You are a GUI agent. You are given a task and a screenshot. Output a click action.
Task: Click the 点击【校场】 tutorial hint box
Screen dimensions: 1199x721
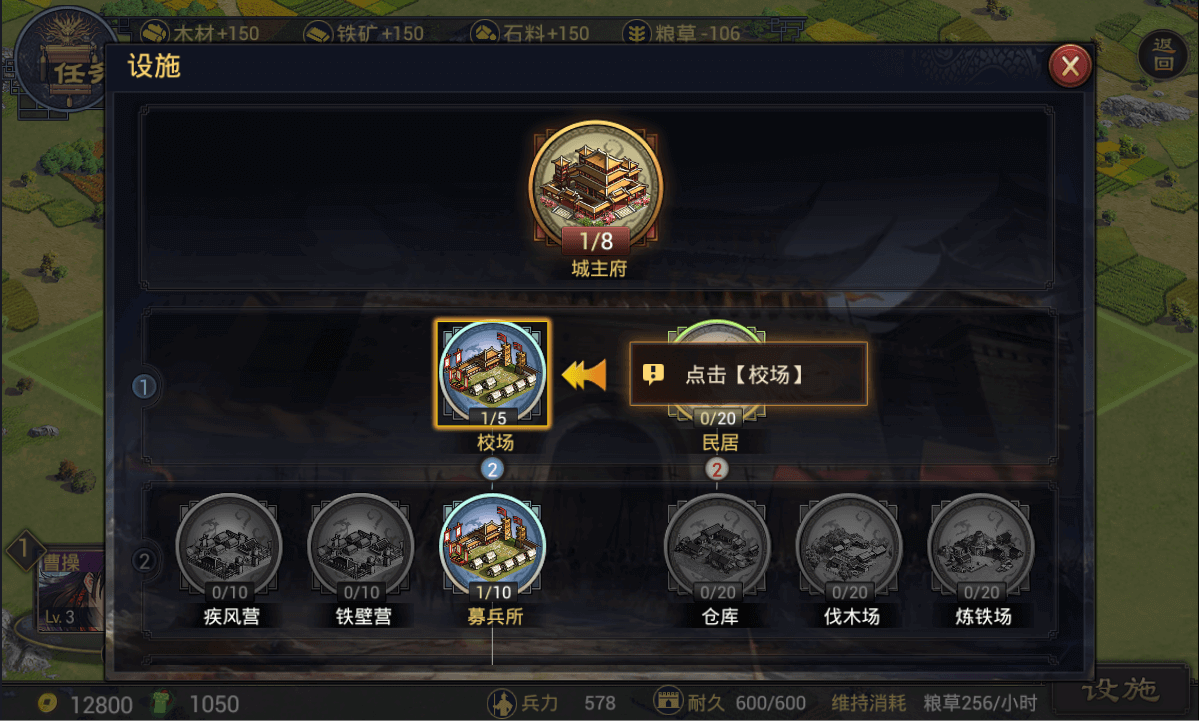coord(748,374)
